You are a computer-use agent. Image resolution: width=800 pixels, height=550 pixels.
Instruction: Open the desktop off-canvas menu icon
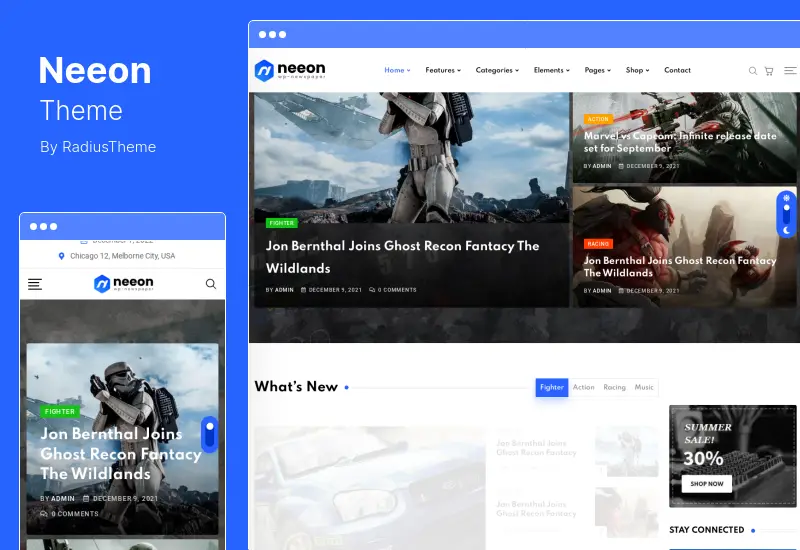pos(790,70)
